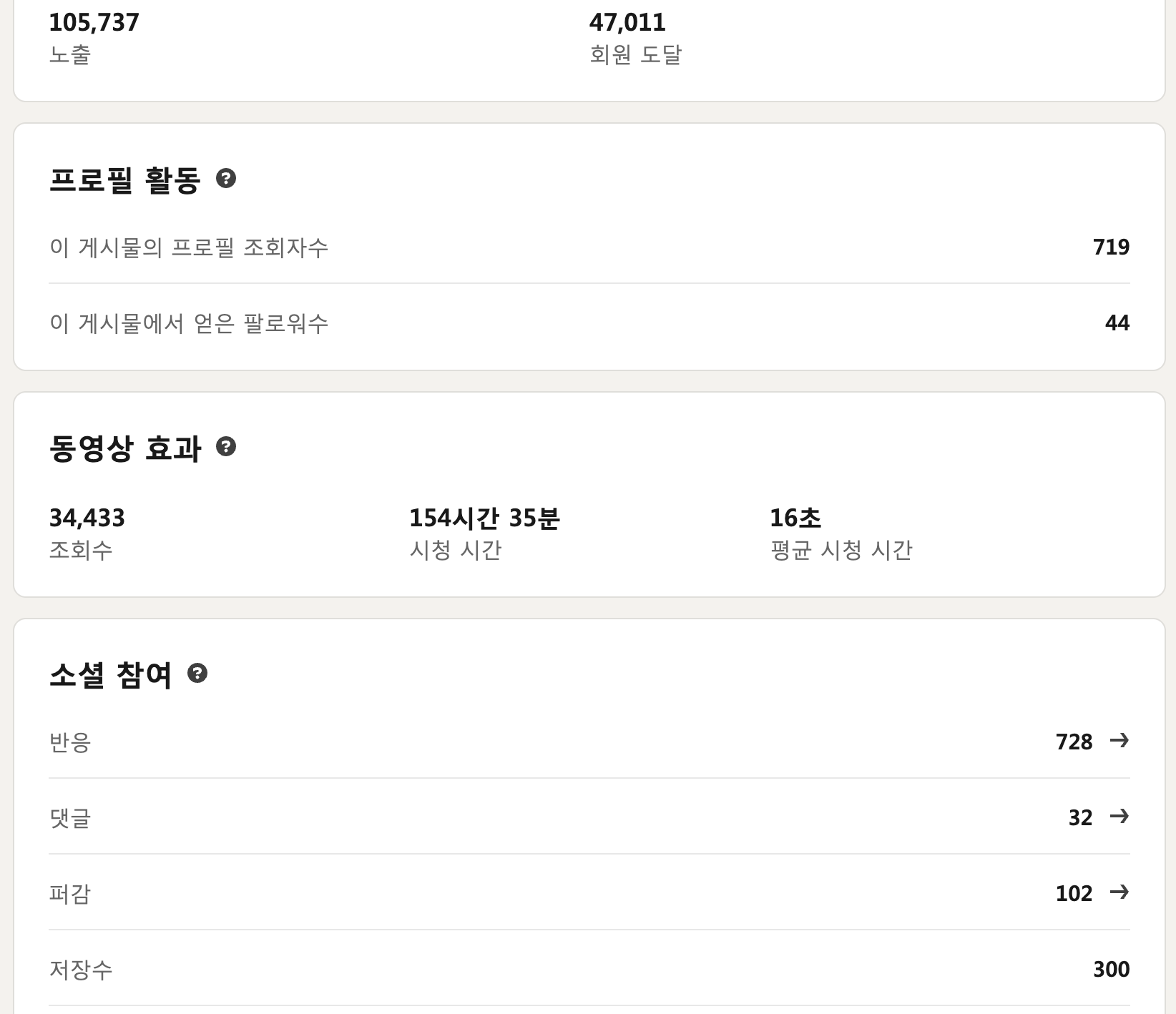Select the 평균 시청 시간 16초 stat

pos(796,519)
